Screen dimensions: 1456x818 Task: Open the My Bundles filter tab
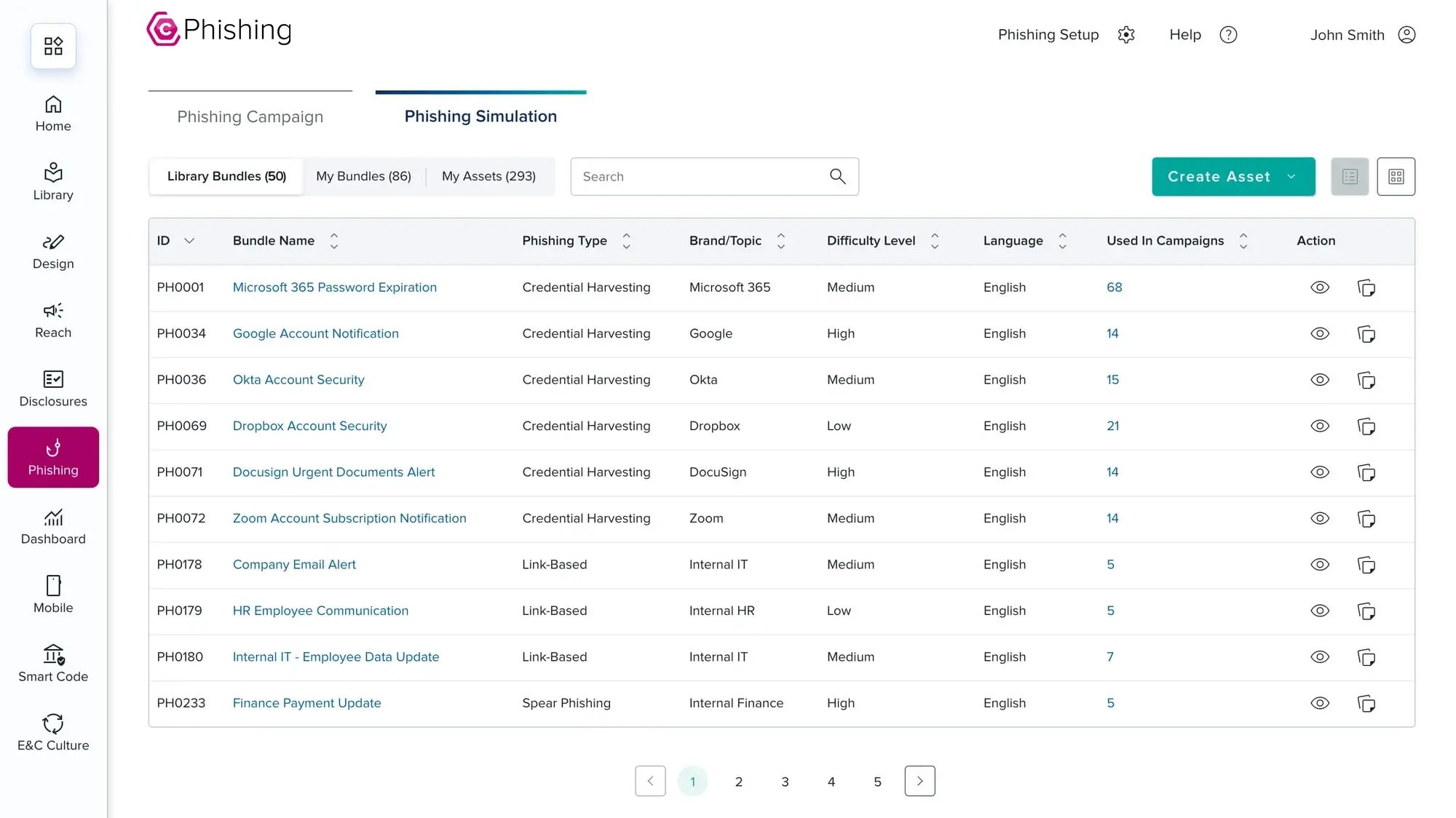pos(363,176)
